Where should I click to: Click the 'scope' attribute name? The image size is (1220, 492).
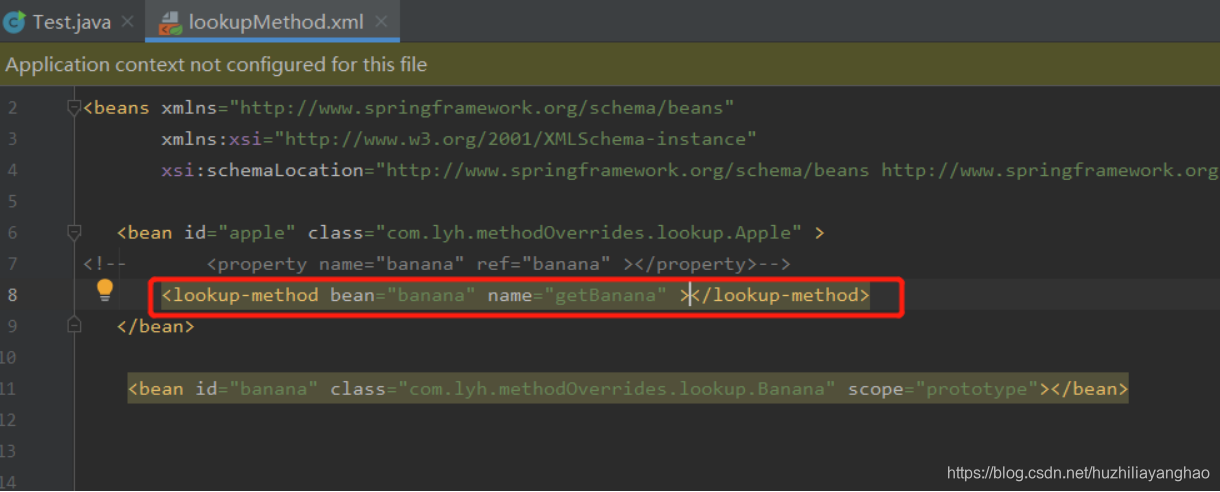[x=876, y=388]
